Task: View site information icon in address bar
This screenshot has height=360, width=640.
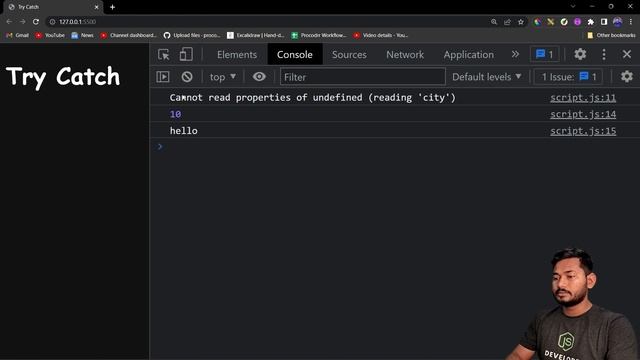Action: (52, 22)
